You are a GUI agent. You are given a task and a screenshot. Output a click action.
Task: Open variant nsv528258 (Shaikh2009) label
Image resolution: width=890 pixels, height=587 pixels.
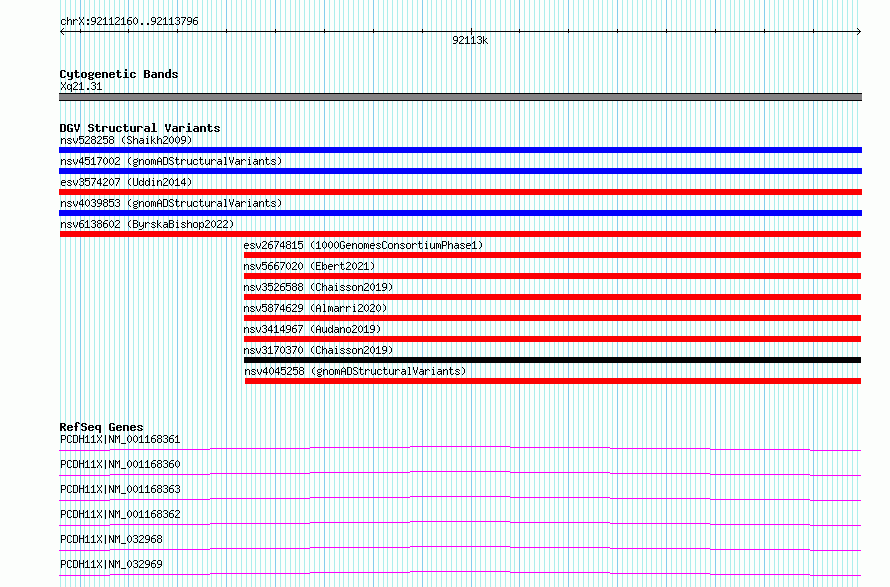click(126, 140)
